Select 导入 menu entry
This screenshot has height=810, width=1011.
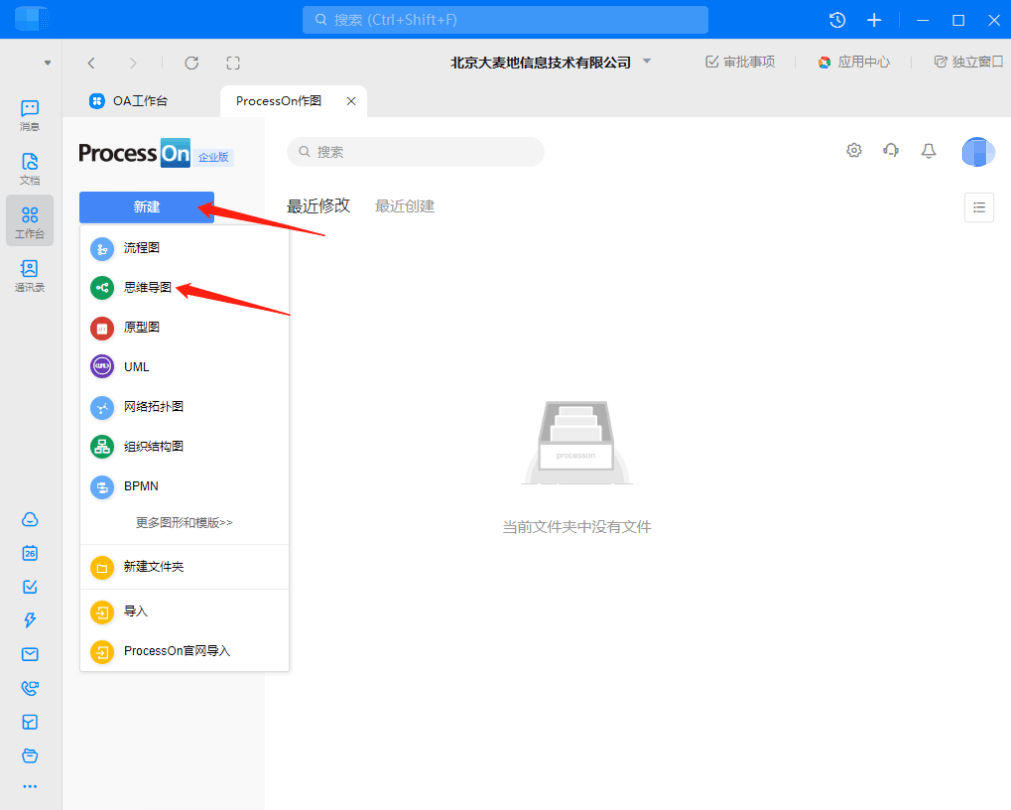pos(184,611)
